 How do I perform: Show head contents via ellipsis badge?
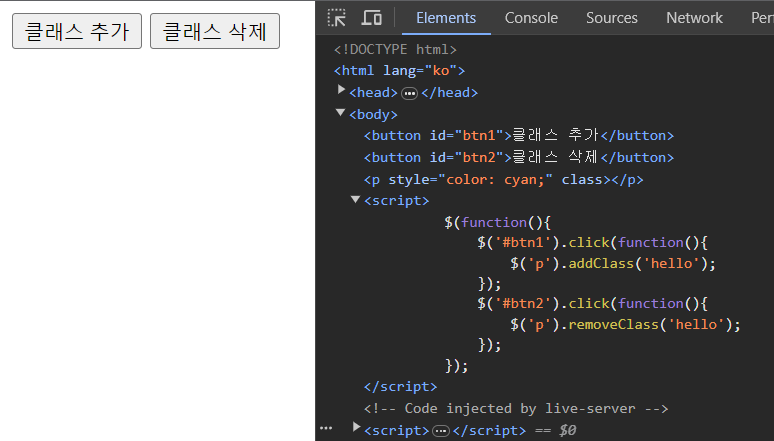(409, 93)
